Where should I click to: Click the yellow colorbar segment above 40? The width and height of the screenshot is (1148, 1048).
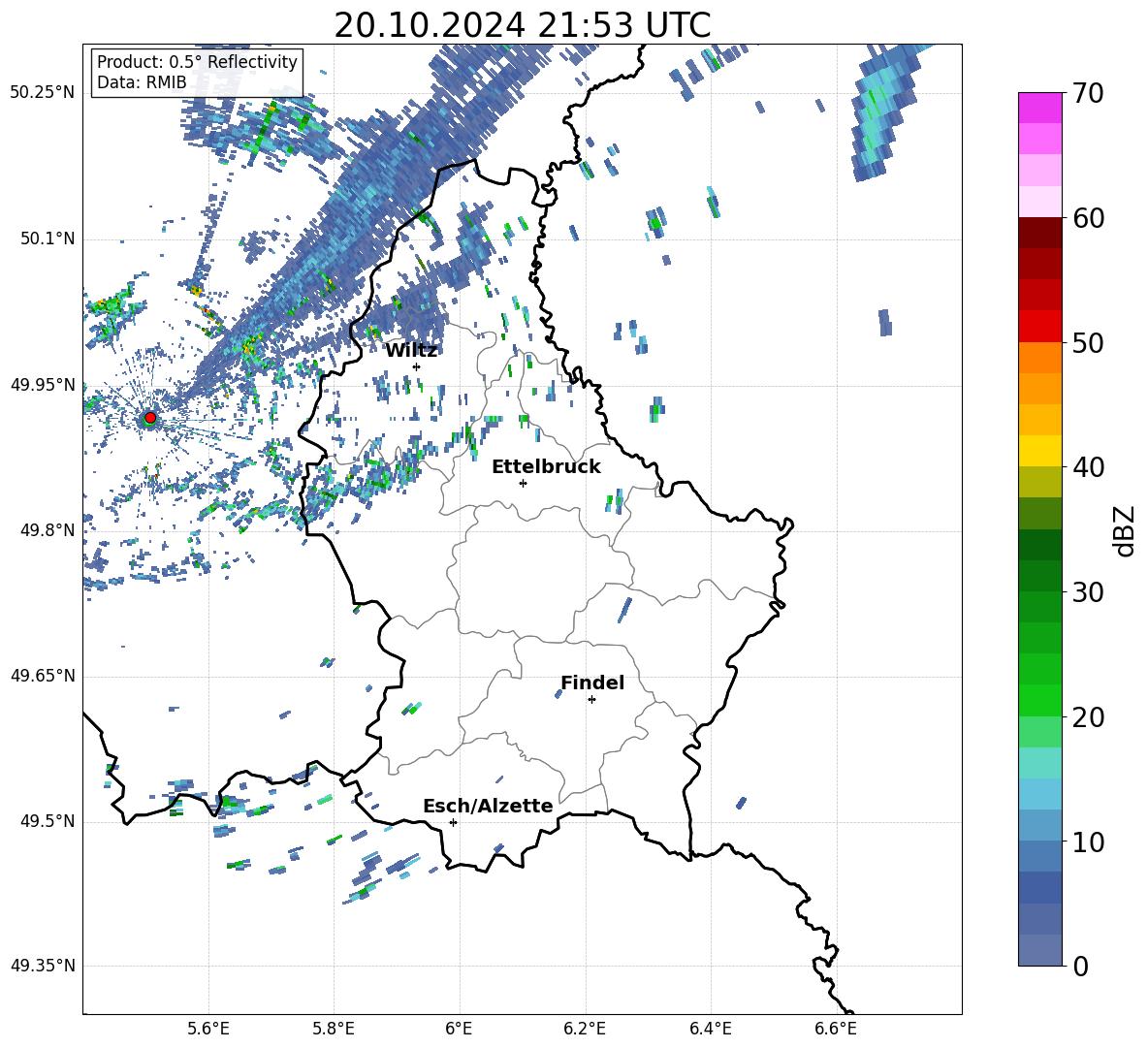[x=1039, y=451]
